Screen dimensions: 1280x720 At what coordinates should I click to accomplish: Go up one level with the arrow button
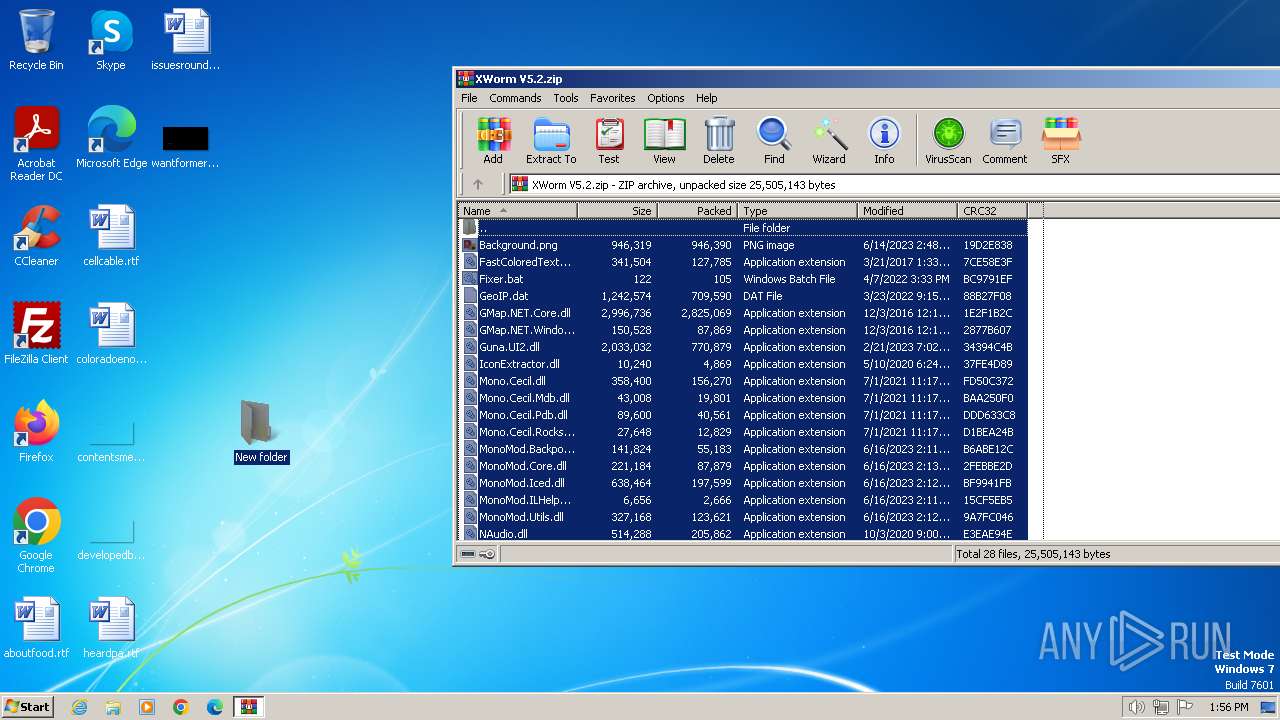[x=478, y=184]
